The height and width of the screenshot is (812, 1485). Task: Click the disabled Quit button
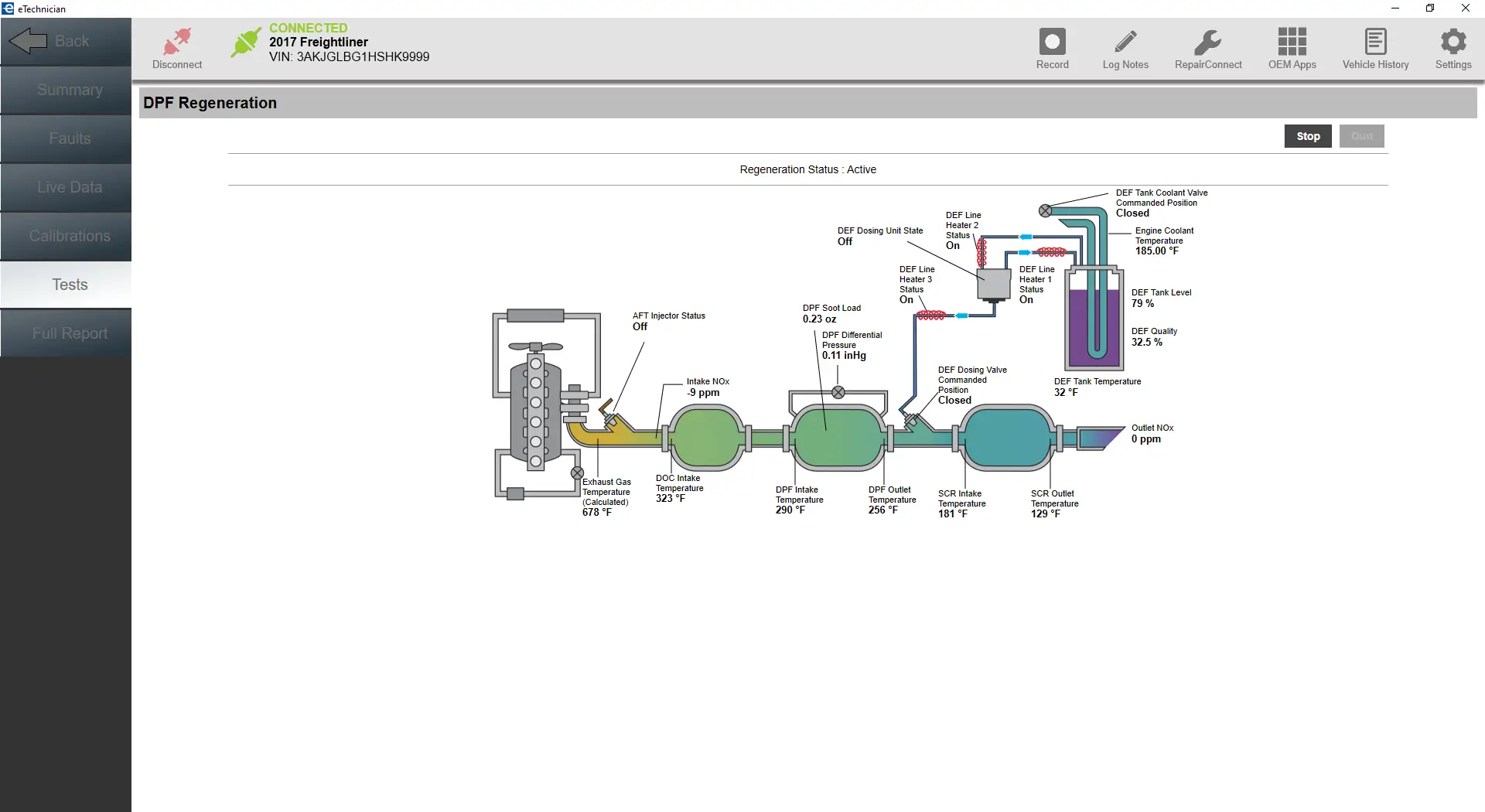coord(1361,135)
